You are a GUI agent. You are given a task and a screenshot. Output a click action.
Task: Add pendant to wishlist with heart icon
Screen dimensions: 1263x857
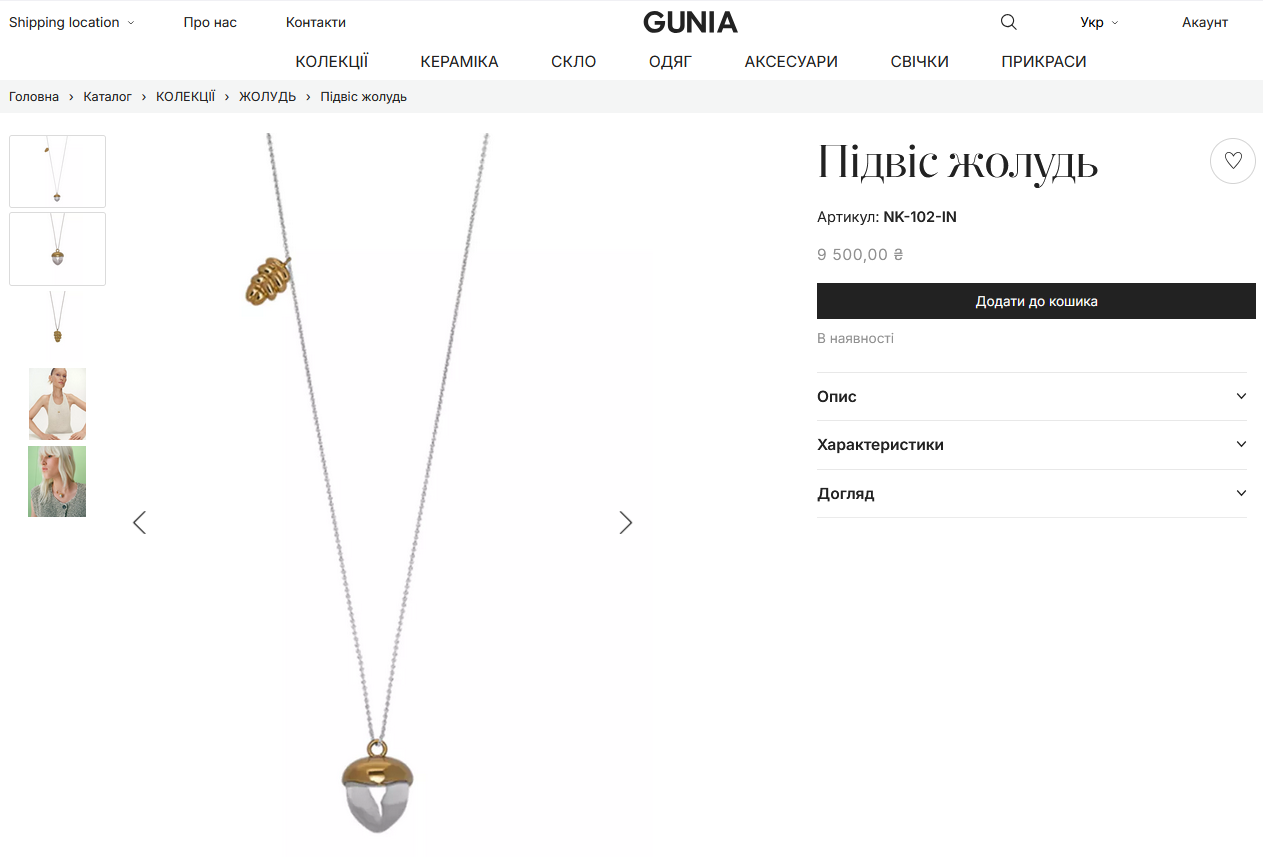tap(1233, 161)
